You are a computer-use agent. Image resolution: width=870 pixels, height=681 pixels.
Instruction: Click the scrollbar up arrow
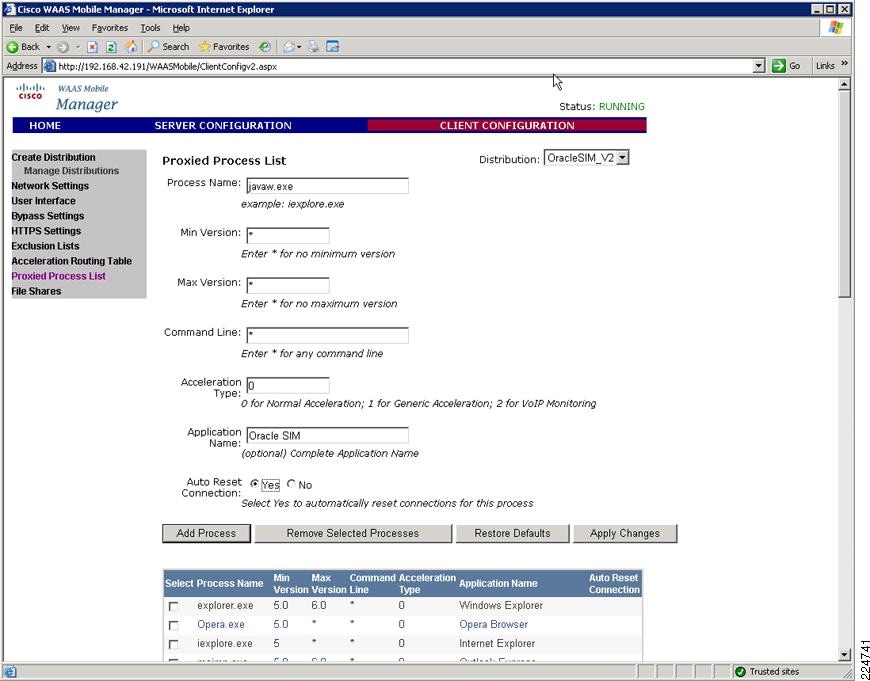coord(844,84)
